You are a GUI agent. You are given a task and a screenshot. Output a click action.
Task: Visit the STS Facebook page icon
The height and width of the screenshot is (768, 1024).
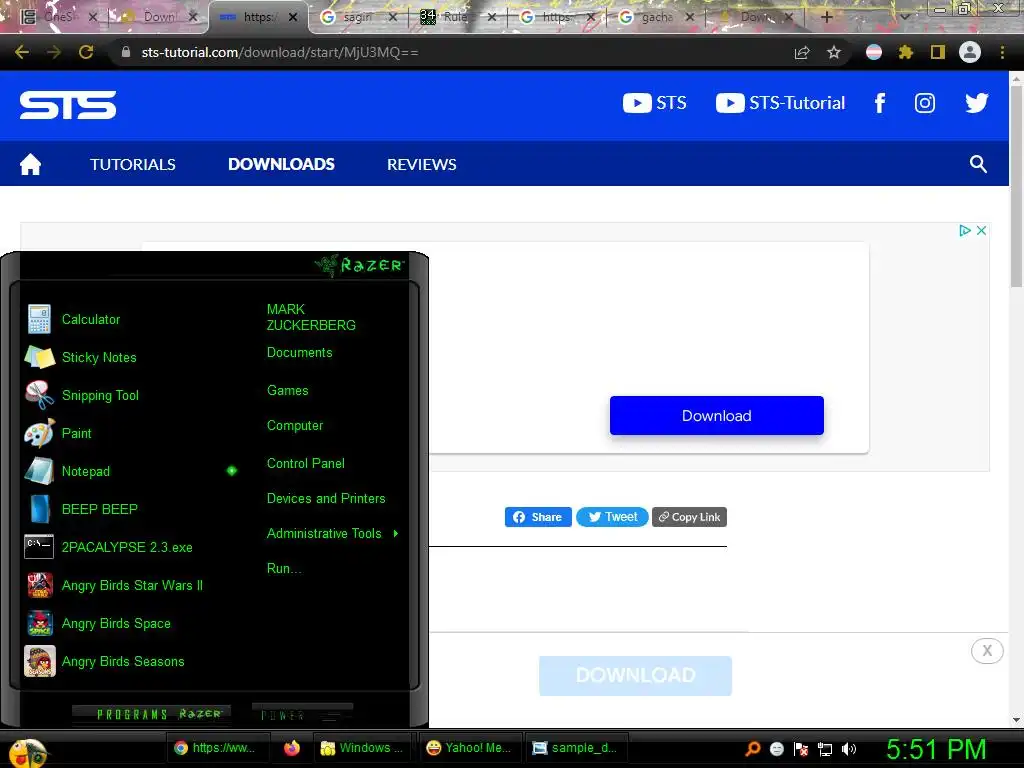880,103
